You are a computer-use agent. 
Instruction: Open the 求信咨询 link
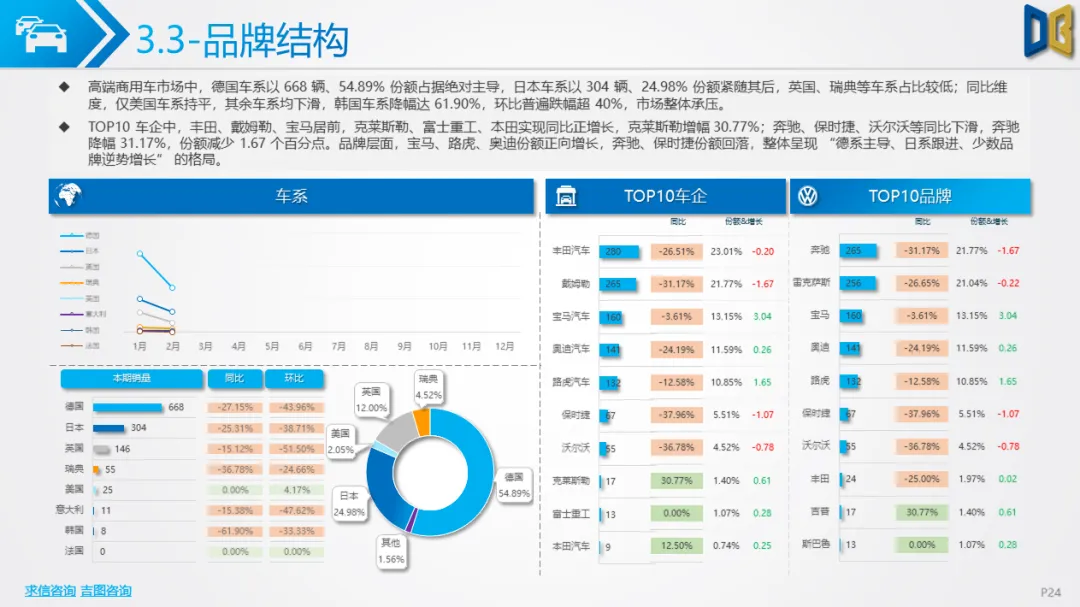(x=50, y=590)
